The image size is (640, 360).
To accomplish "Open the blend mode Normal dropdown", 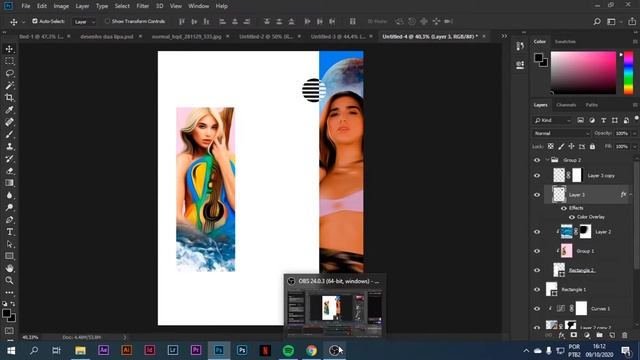I will pyautogui.click(x=562, y=133).
